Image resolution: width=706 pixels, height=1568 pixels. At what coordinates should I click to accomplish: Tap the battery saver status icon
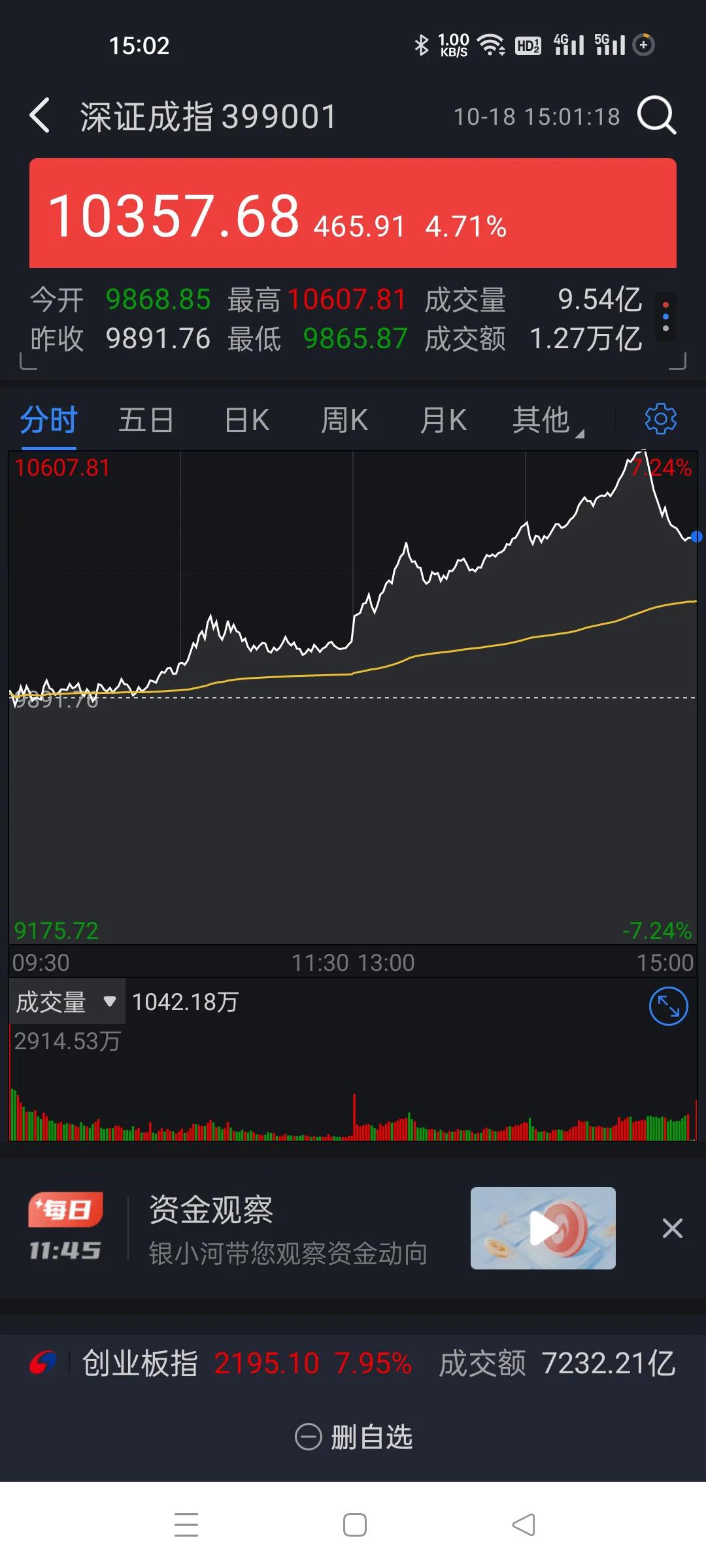[644, 44]
